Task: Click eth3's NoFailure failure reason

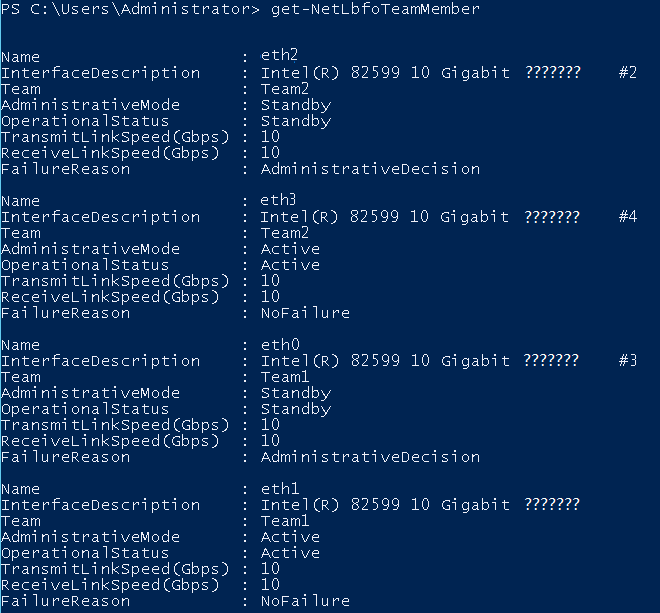Action: coord(305,313)
